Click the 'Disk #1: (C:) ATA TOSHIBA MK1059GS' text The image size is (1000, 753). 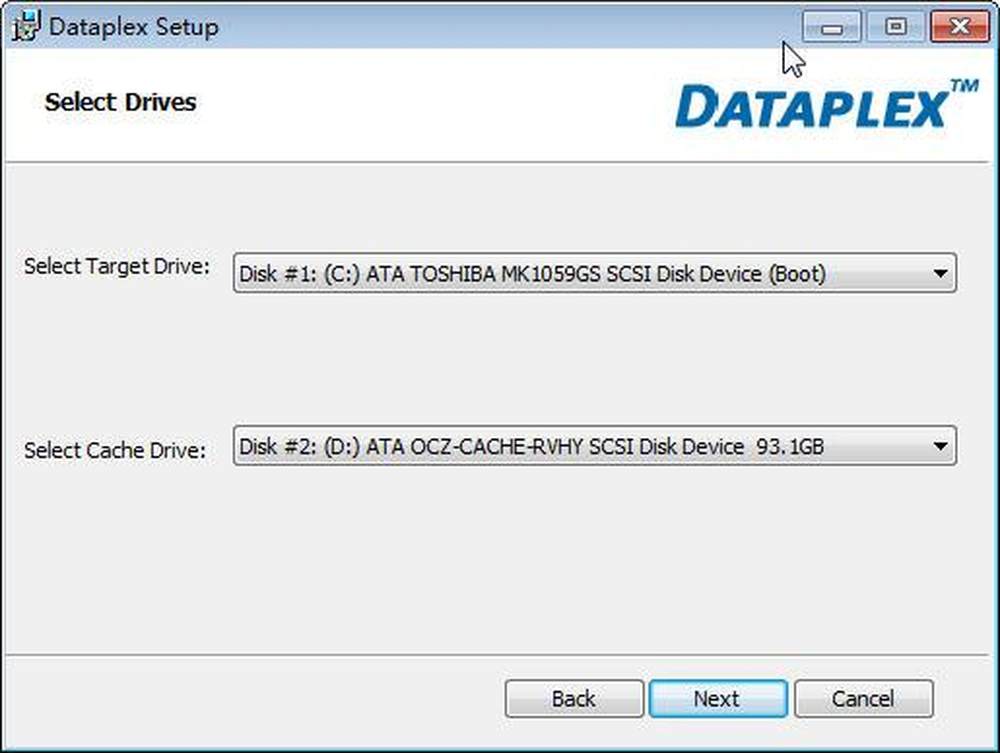coord(420,274)
